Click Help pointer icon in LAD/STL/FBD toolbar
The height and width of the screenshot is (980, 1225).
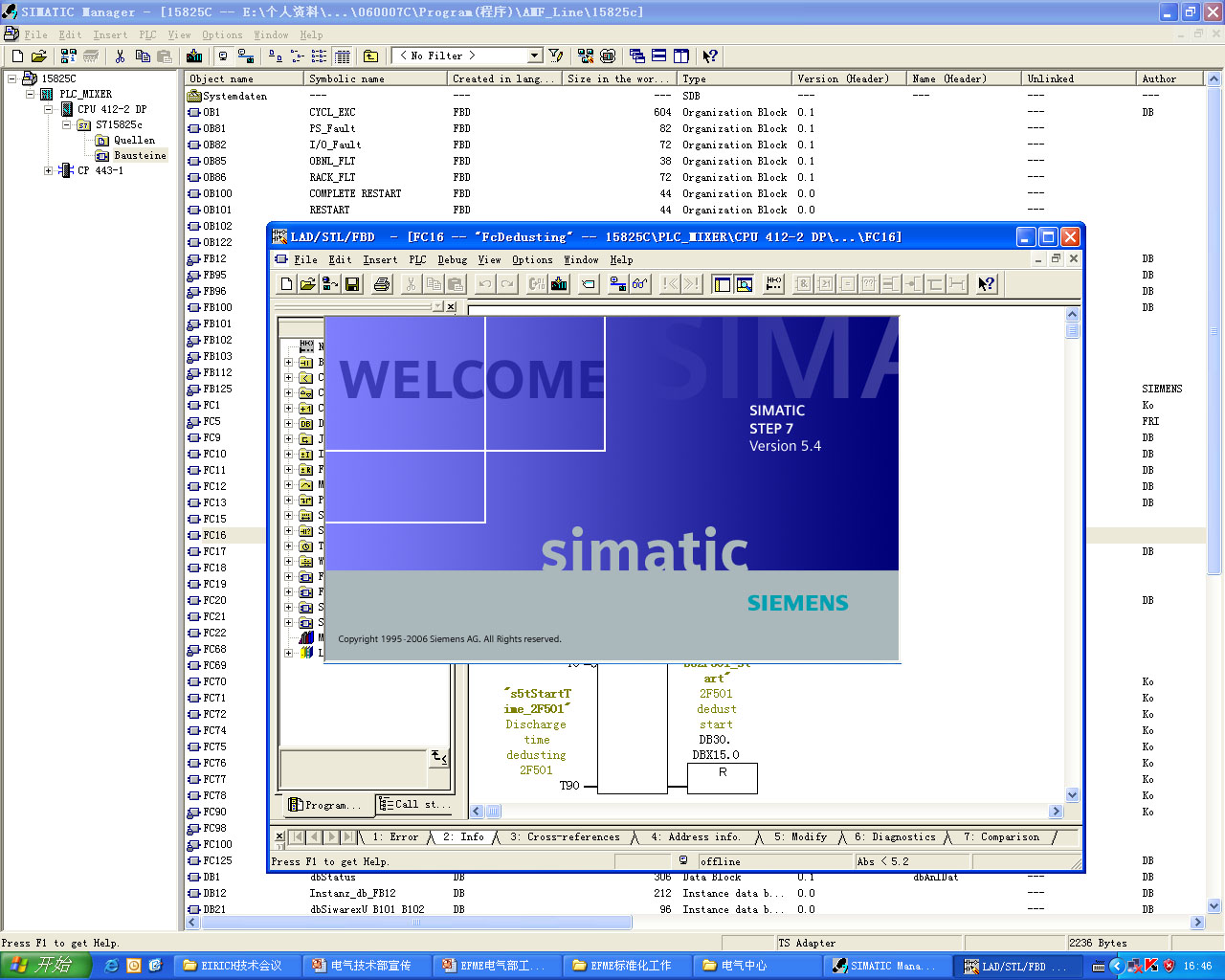pyautogui.click(x=987, y=284)
